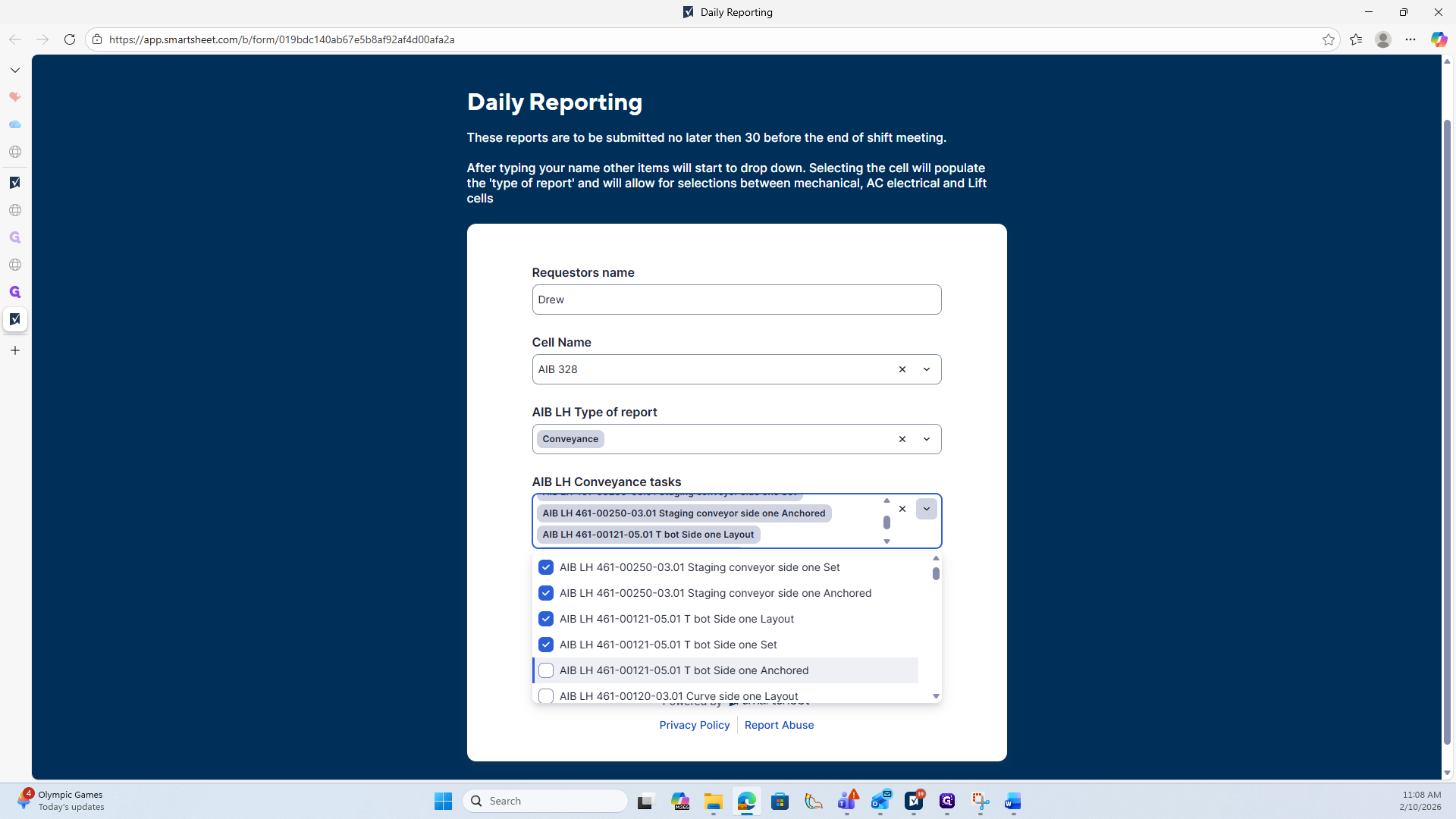Clear all Conveyance tasks with X

902,509
